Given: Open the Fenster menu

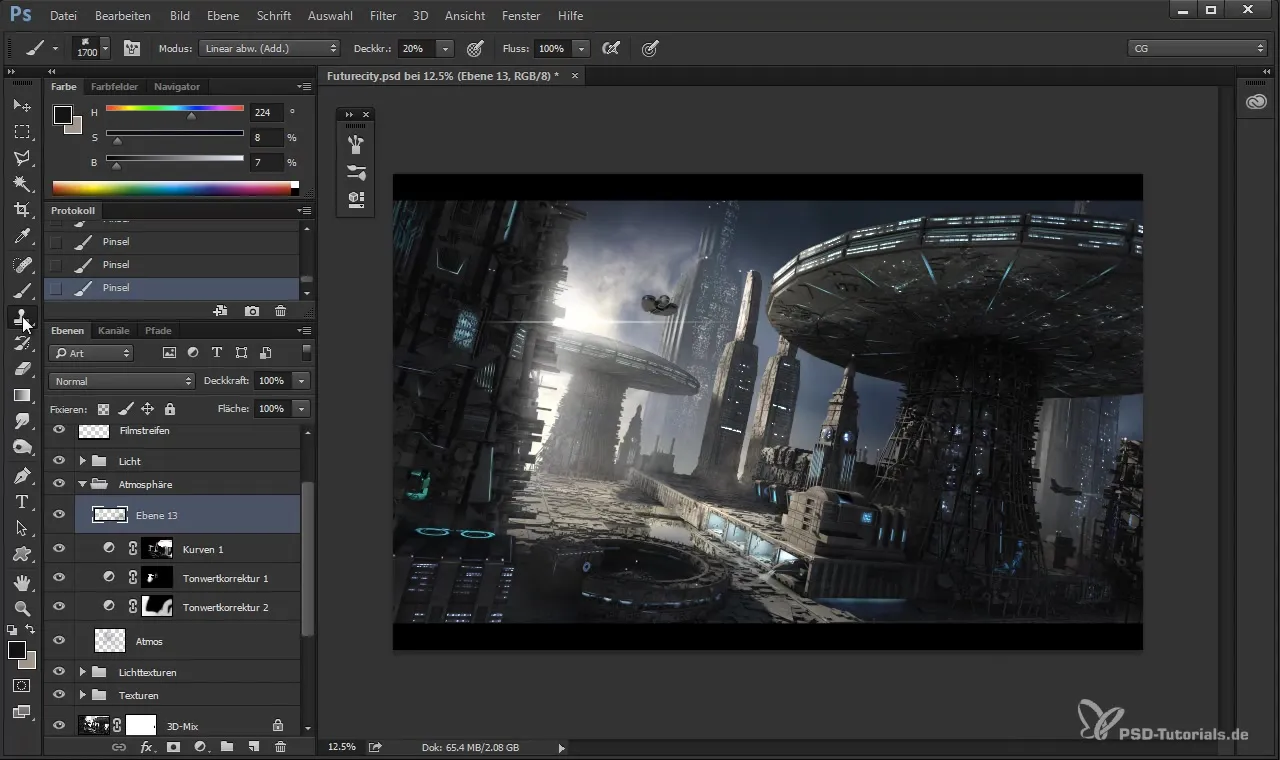Looking at the screenshot, I should [521, 16].
